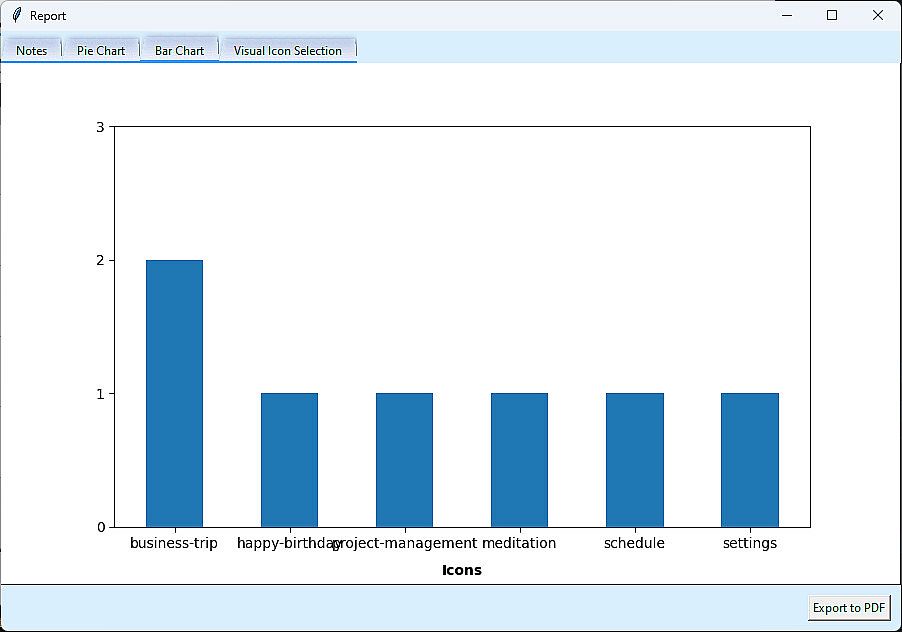This screenshot has width=902, height=632.
Task: Click the project-management bar
Action: pyautogui.click(x=404, y=460)
